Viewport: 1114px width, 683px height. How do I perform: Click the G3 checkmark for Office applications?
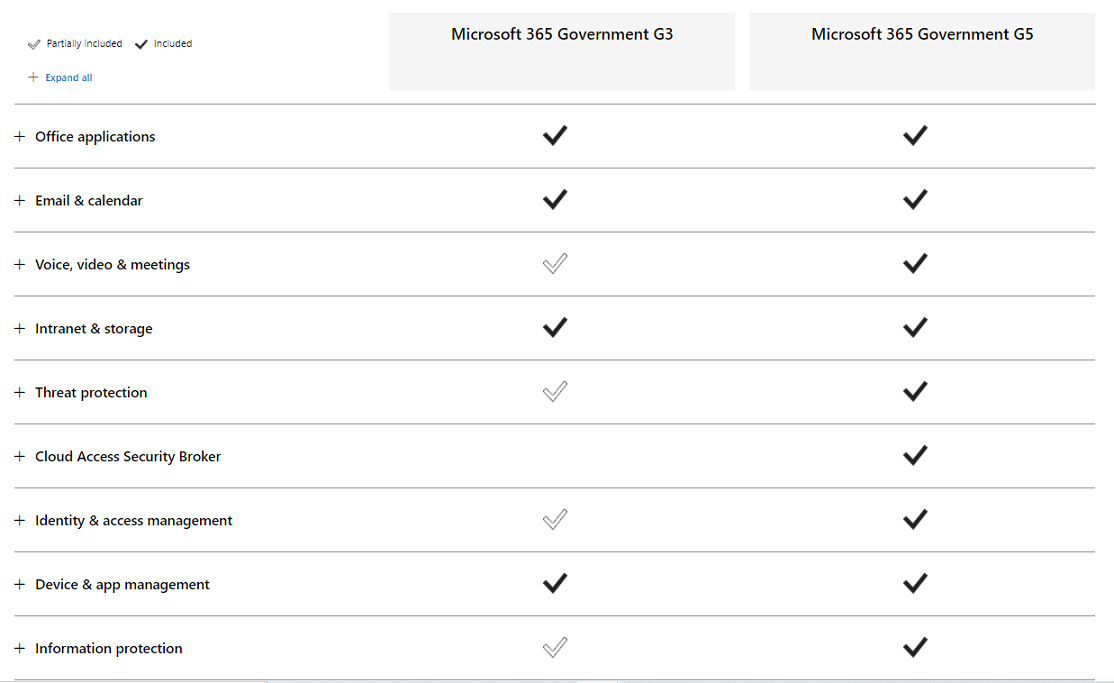555,136
